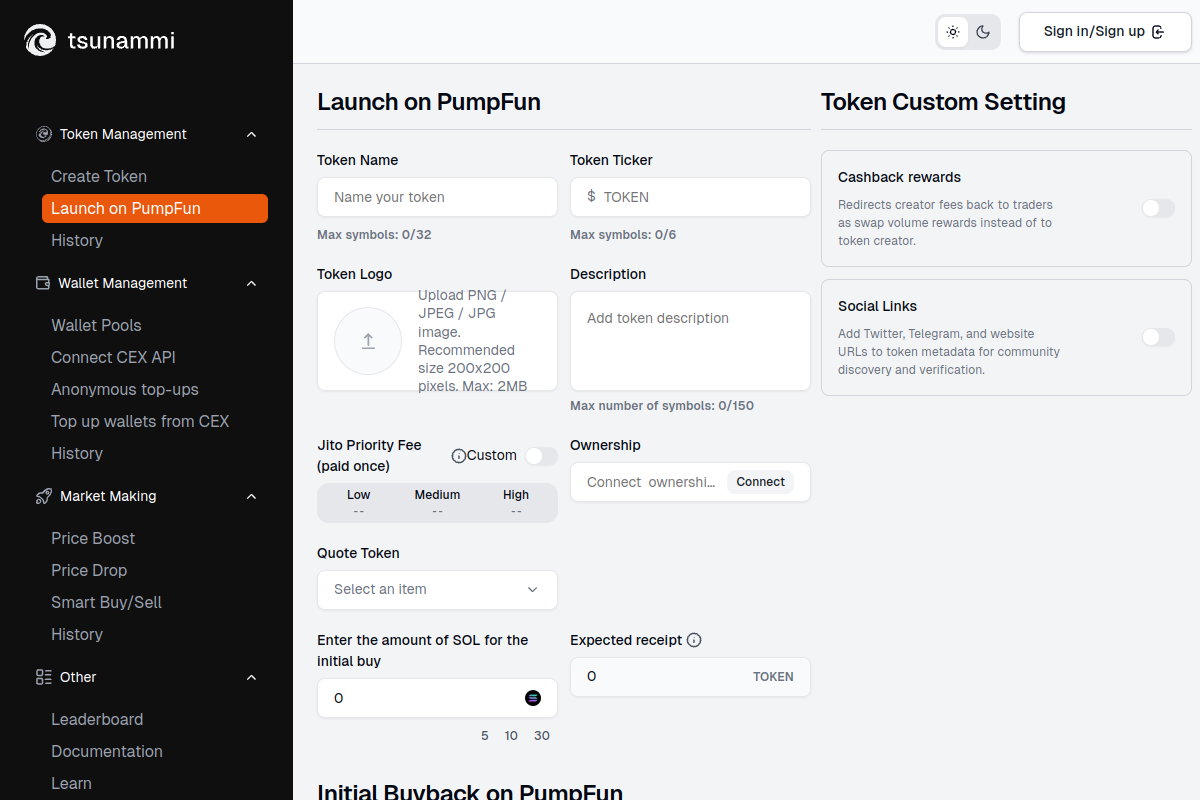Screen dimensions: 1200x800
Task: Click 'Max number of symbols: 0/150' text
Action: 662,406
